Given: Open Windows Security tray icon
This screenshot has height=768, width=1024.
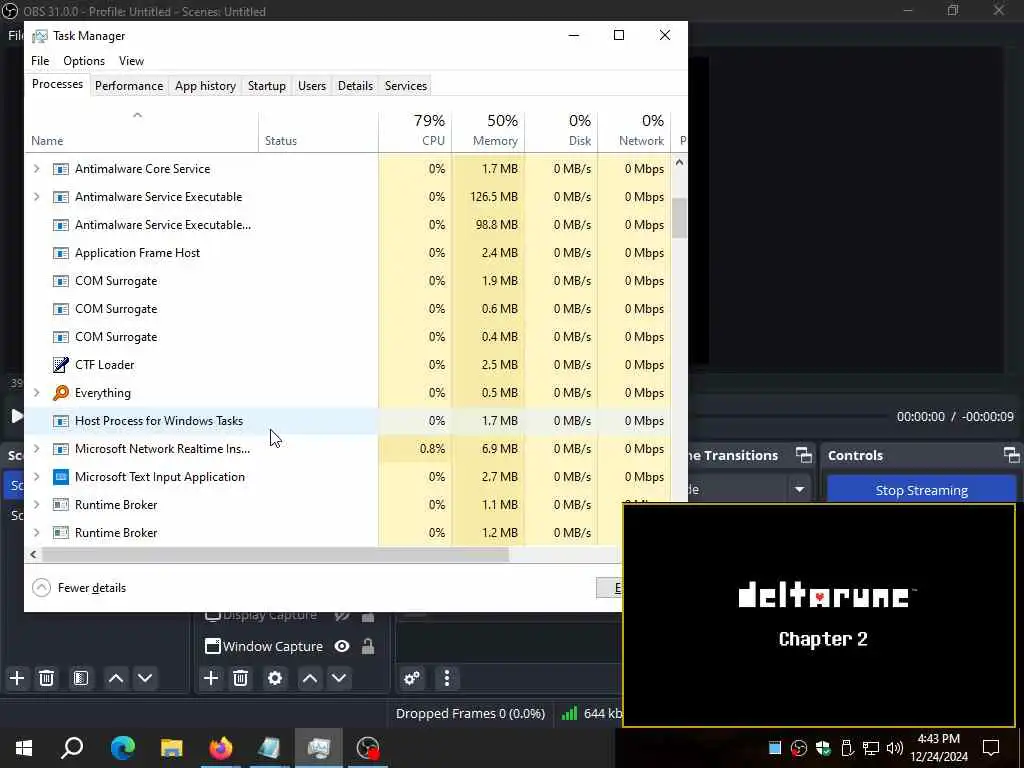Looking at the screenshot, I should [823, 748].
